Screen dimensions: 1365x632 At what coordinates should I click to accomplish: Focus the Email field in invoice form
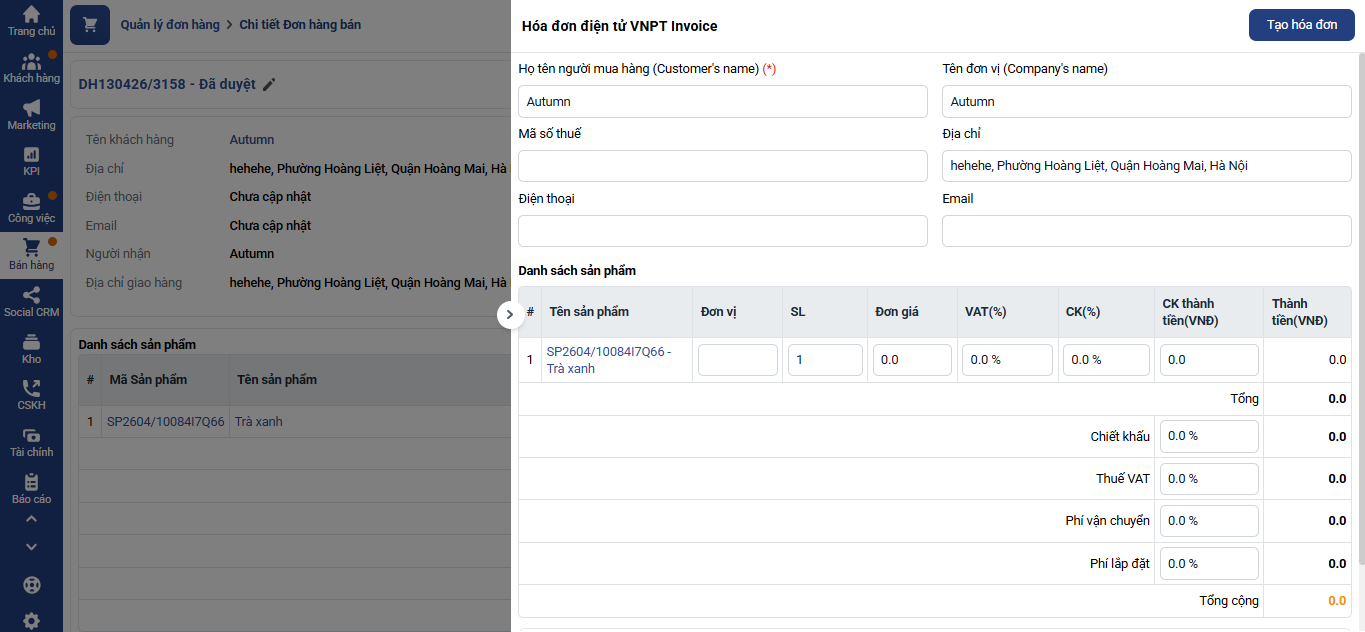coord(1146,231)
